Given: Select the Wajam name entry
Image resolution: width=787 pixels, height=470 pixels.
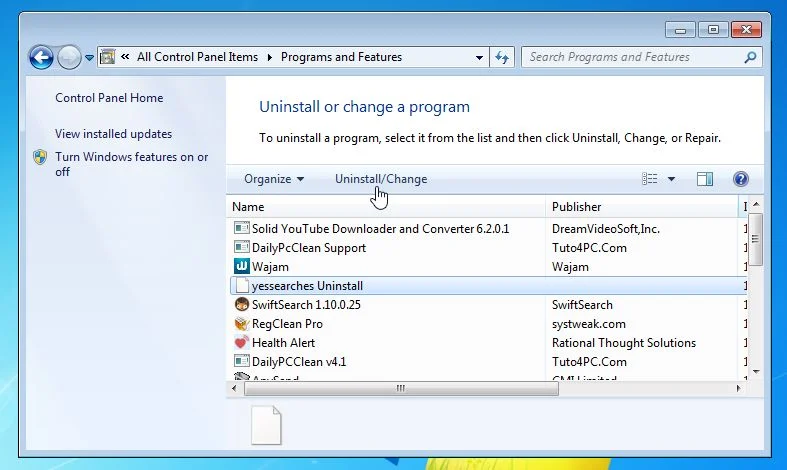Looking at the screenshot, I should (x=270, y=267).
